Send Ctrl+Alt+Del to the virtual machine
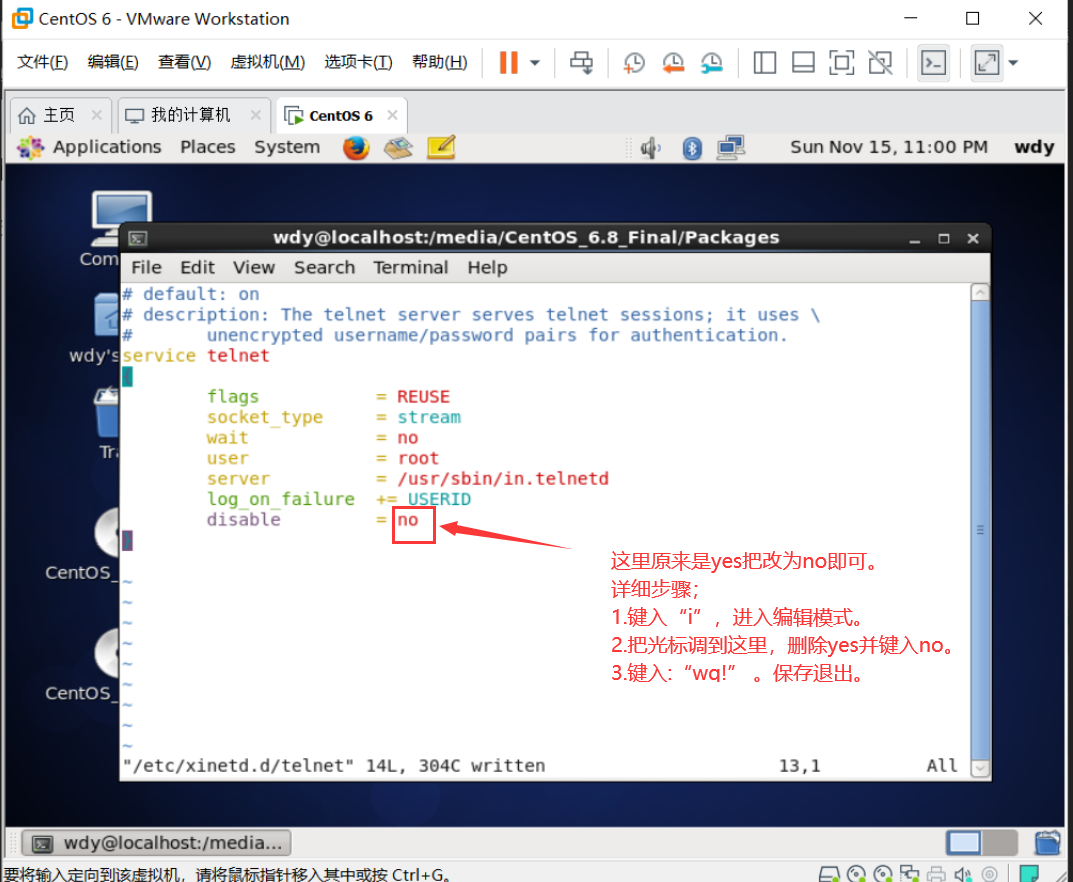This screenshot has height=882, width=1073. (x=582, y=63)
